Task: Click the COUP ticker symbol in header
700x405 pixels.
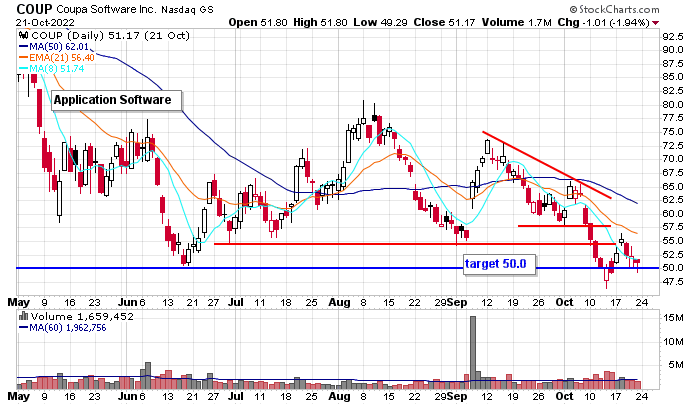Action: pos(34,8)
